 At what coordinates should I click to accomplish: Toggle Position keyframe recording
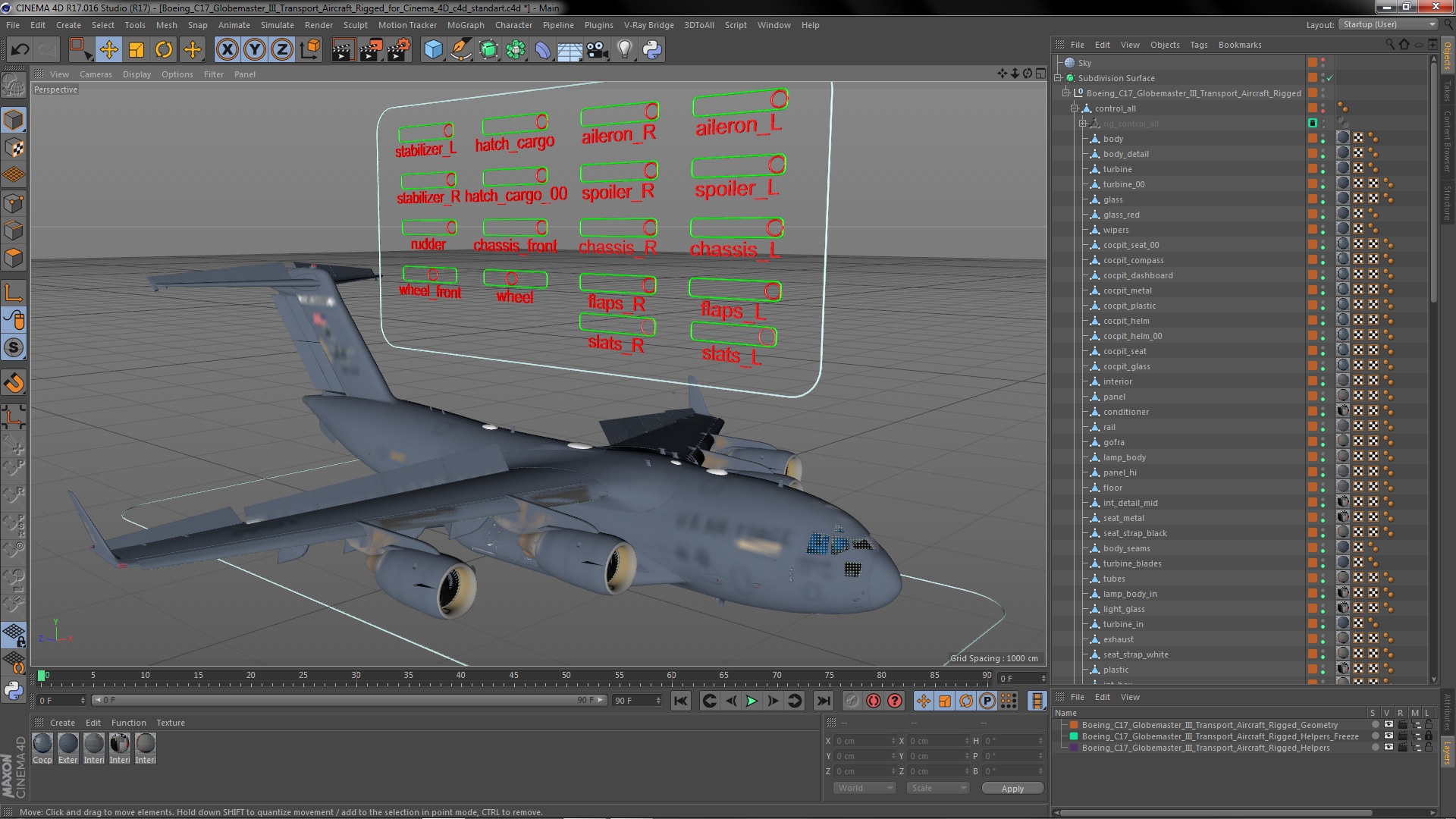pyautogui.click(x=924, y=701)
